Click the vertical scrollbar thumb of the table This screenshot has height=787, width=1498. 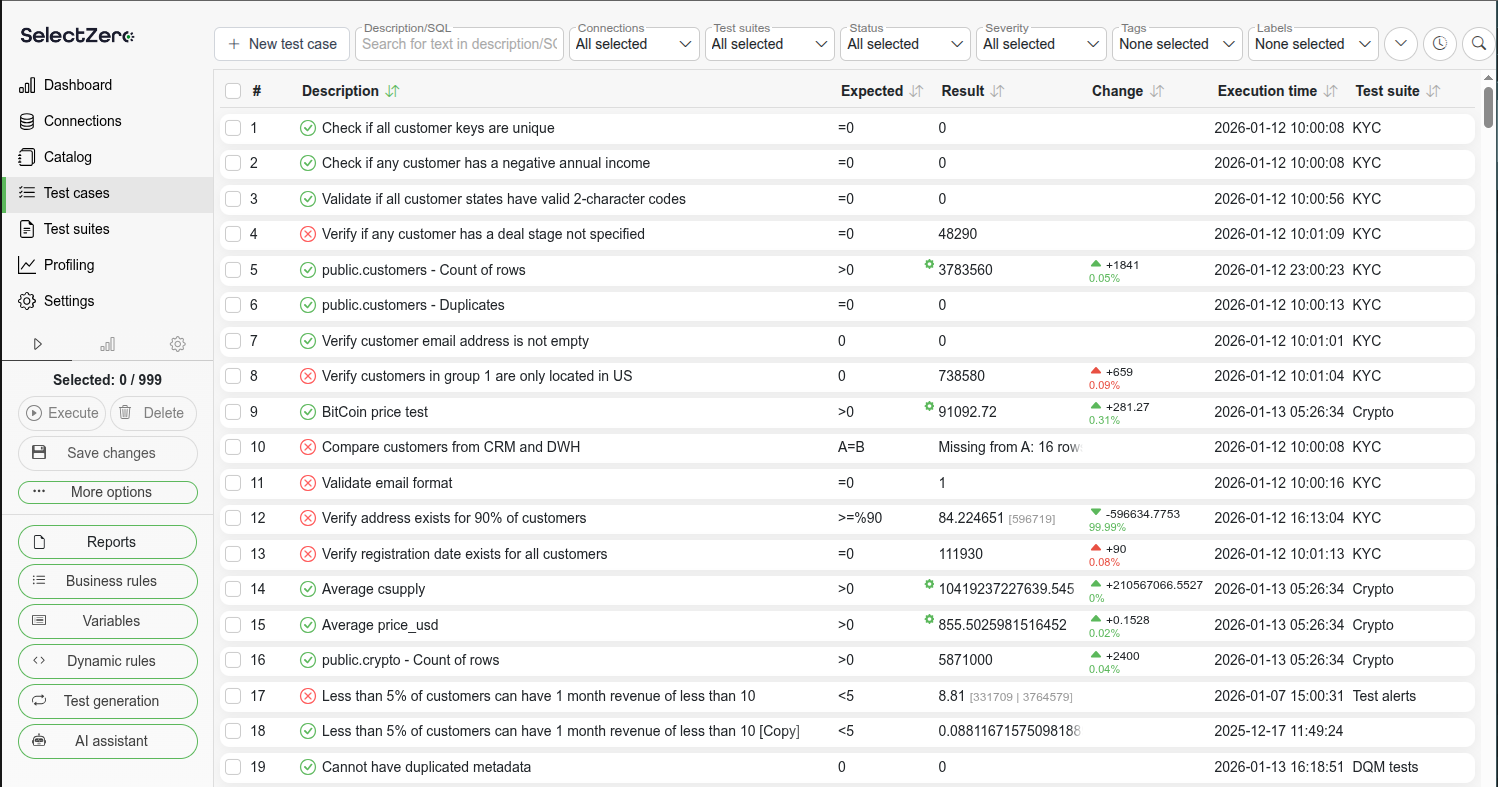[1488, 105]
